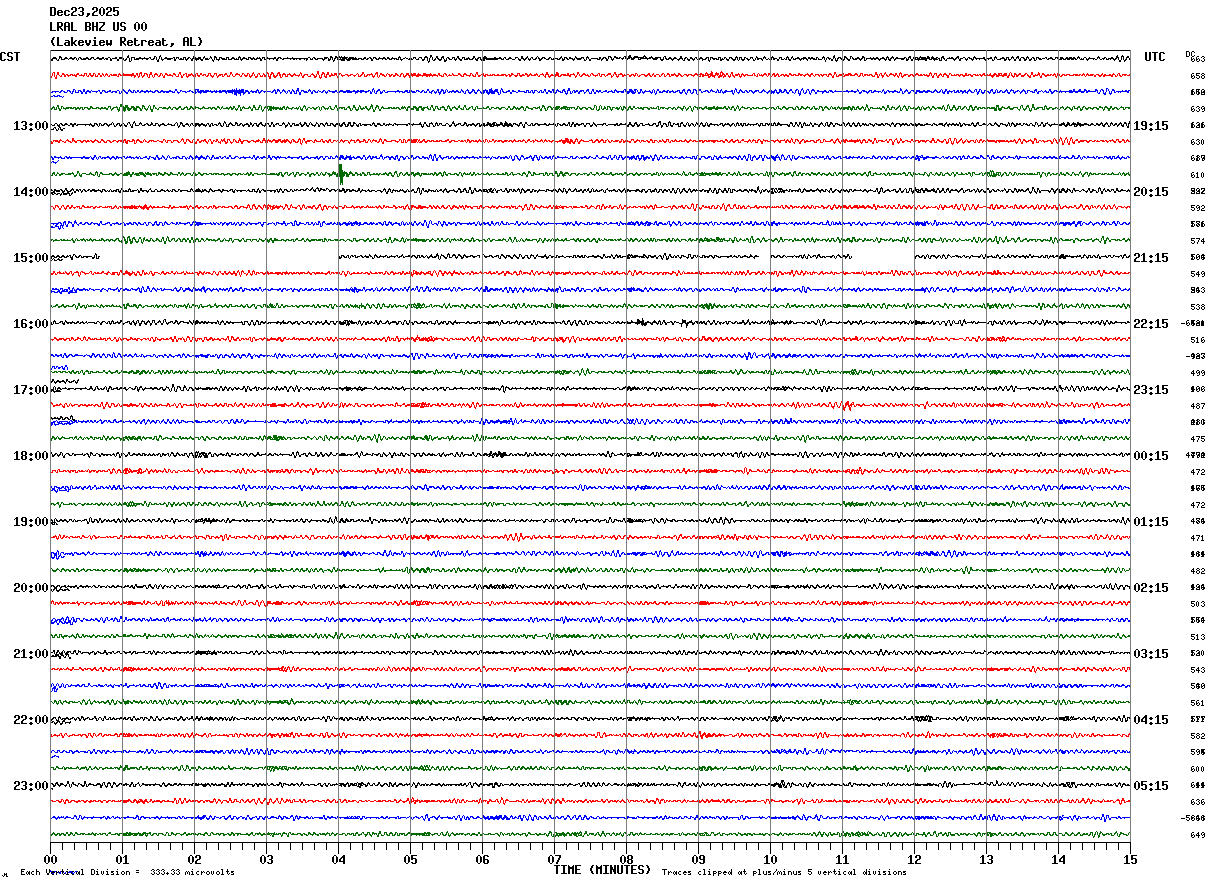This screenshot has width=1210, height=886.
Task: Click minute tick label 01 on the axis
Action: click(x=122, y=859)
